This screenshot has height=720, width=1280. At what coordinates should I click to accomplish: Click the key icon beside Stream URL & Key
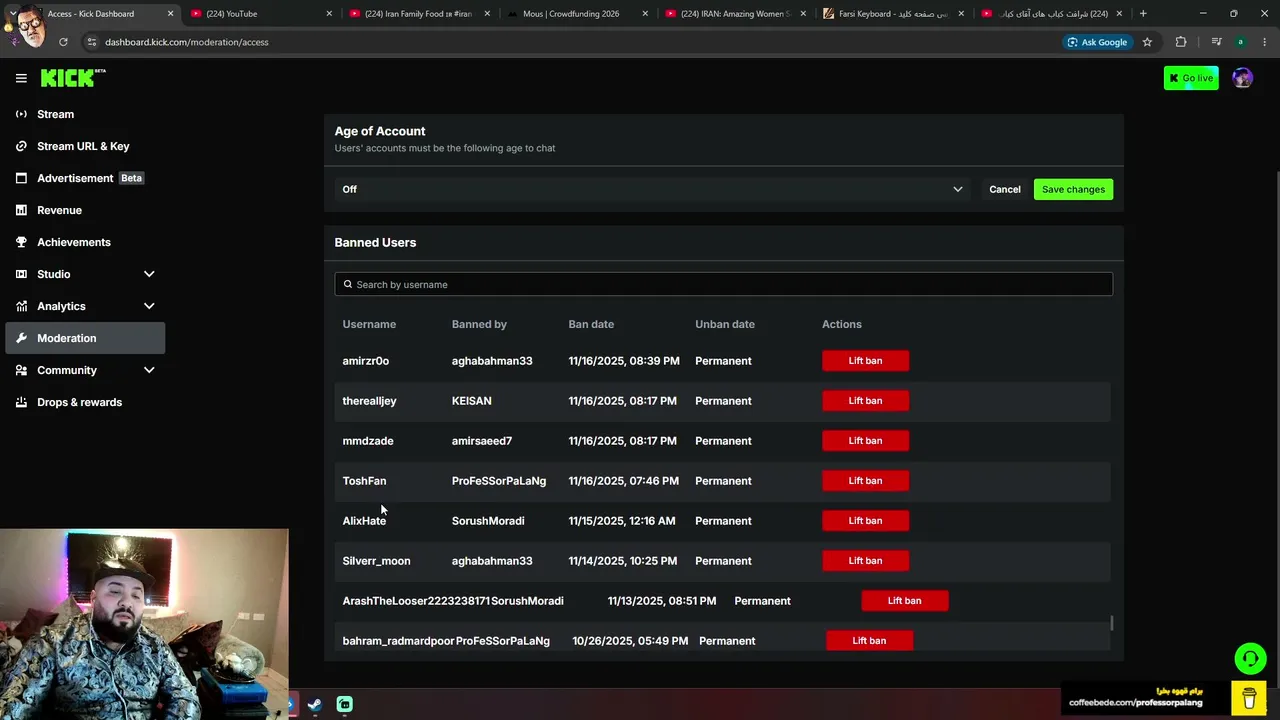(21, 146)
